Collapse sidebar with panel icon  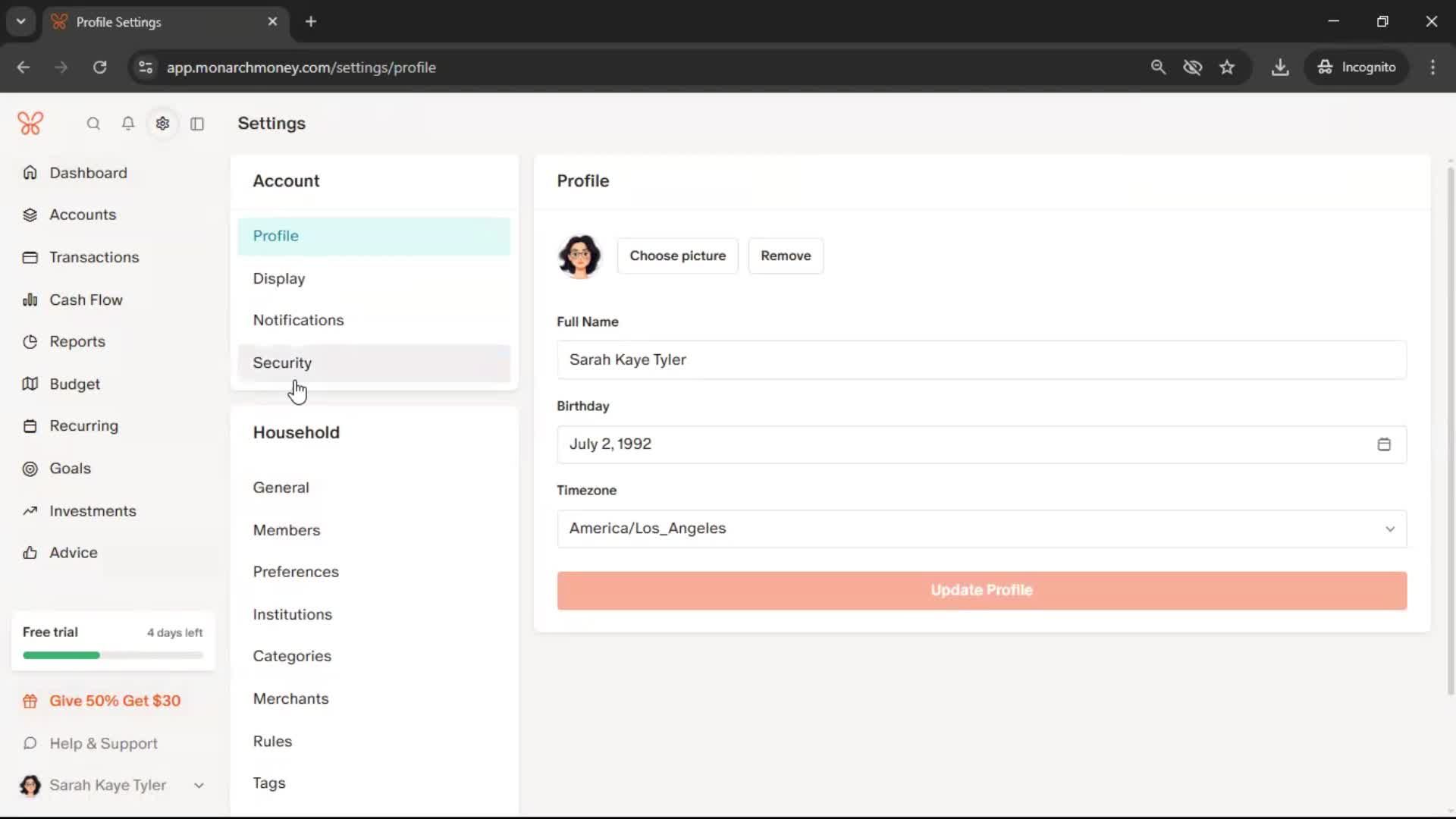tap(197, 124)
